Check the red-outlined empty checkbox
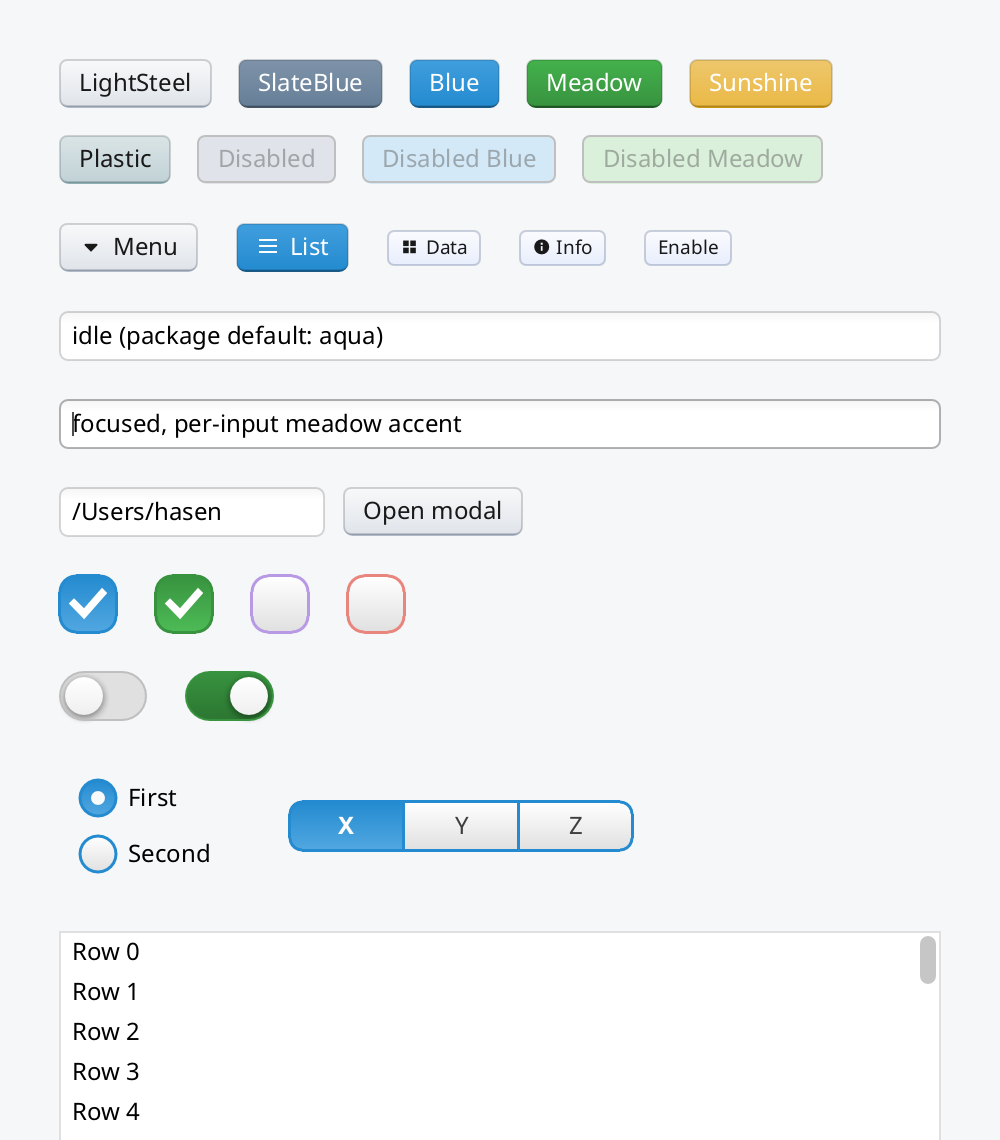 376,603
